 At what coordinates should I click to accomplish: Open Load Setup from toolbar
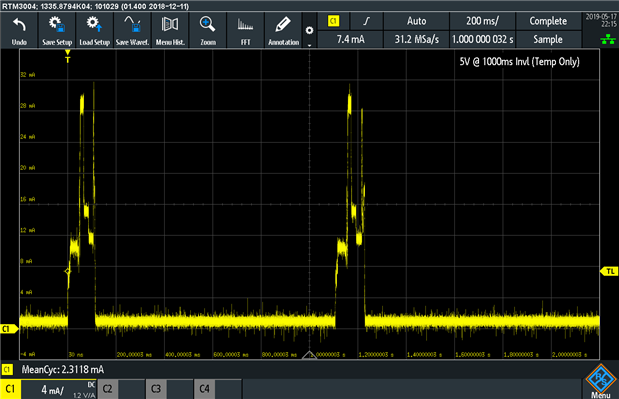click(94, 30)
